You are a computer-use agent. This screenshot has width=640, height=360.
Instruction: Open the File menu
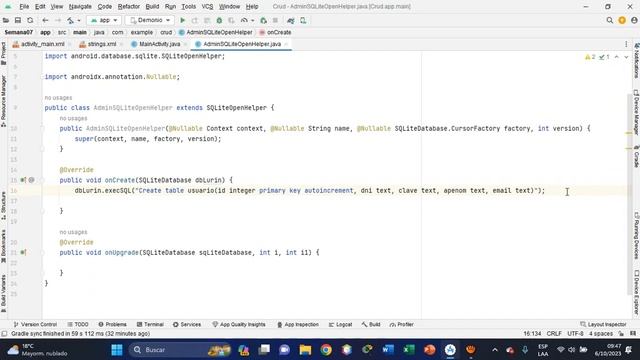click(24, 7)
